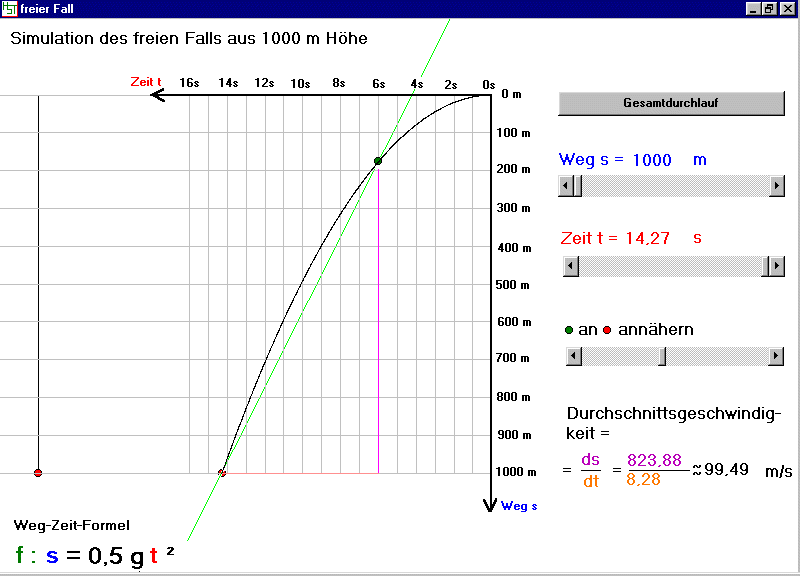Click the freier Fall title bar icon
The width and height of the screenshot is (800, 576).
9,9
